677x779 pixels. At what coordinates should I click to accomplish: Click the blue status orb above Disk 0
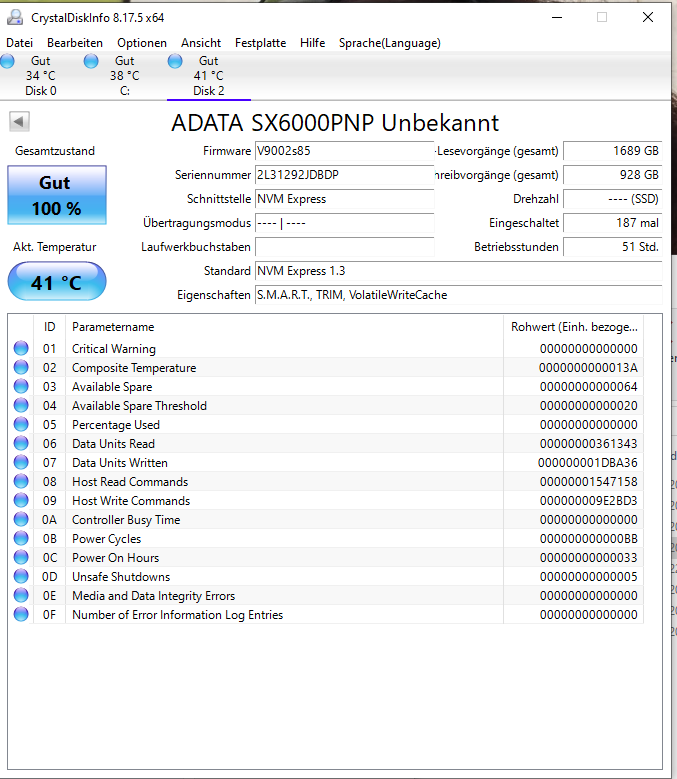(x=7, y=61)
